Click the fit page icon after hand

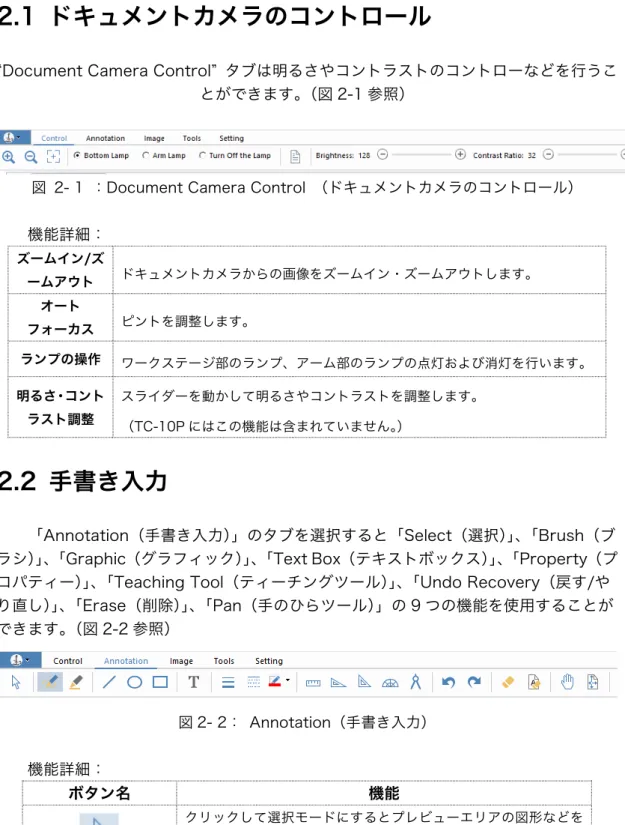[x=592, y=682]
